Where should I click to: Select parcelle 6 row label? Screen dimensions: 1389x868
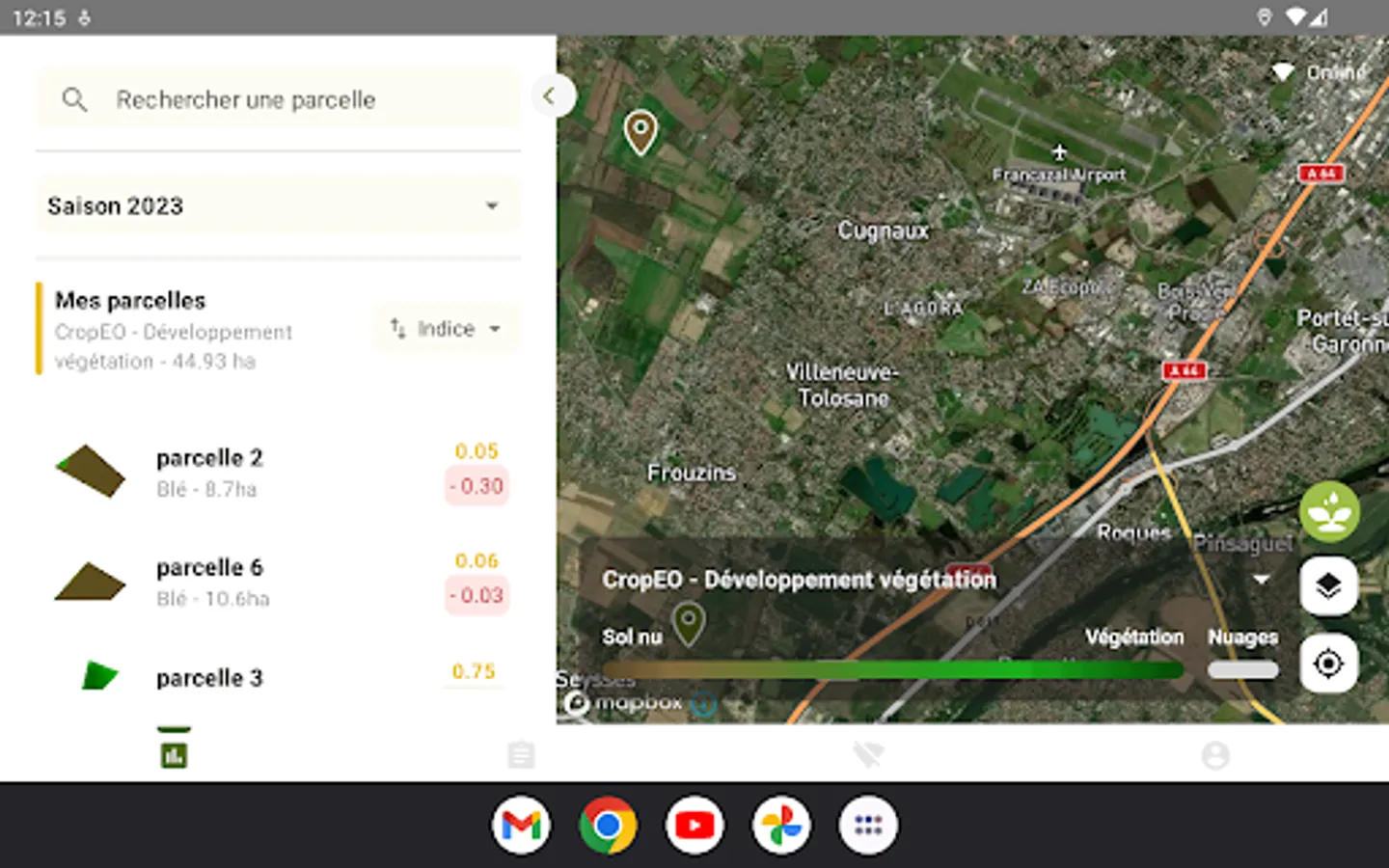[x=209, y=567]
